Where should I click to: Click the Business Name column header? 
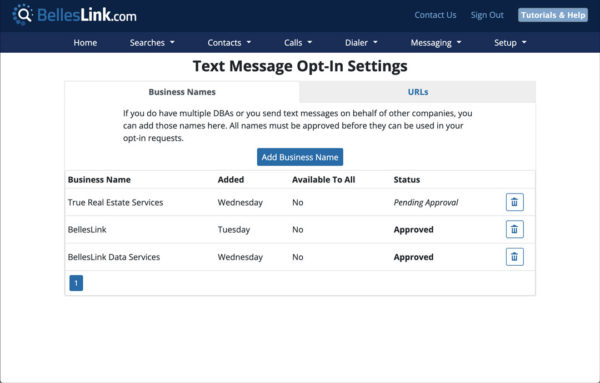pos(99,179)
